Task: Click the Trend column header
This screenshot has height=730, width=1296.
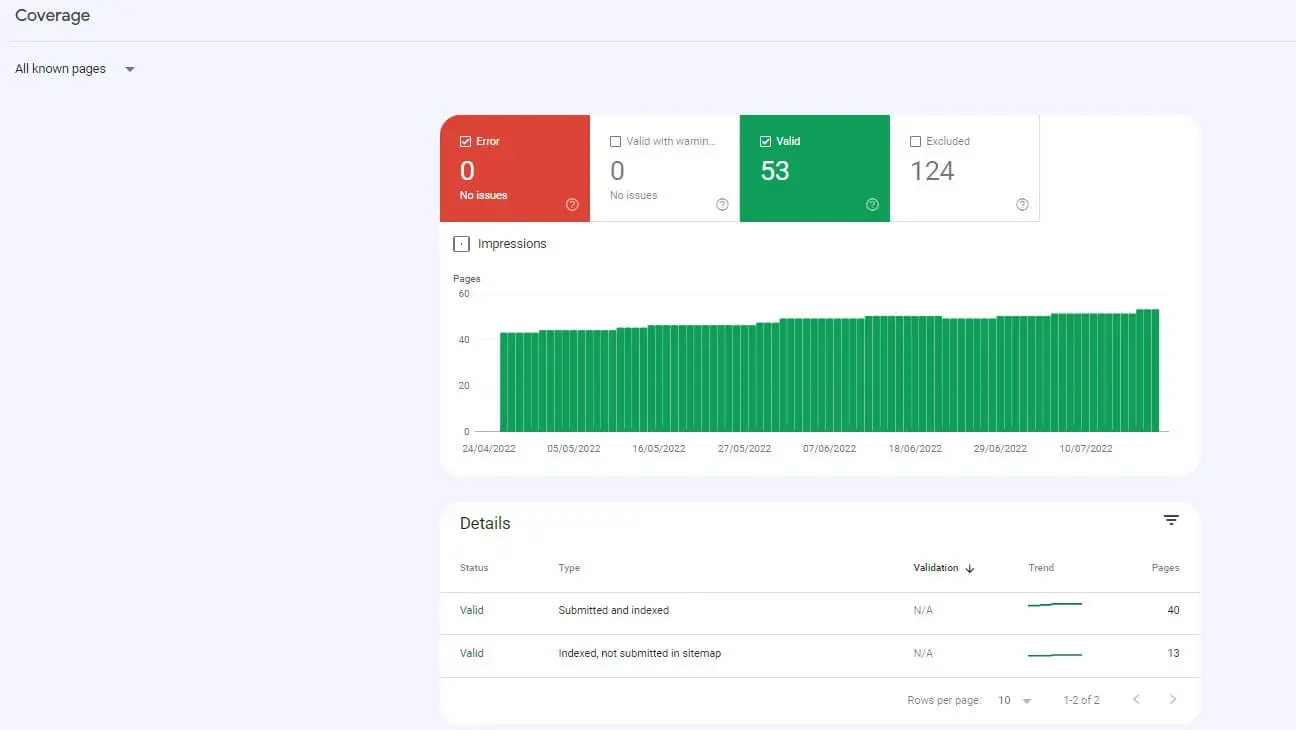Action: tap(1041, 568)
